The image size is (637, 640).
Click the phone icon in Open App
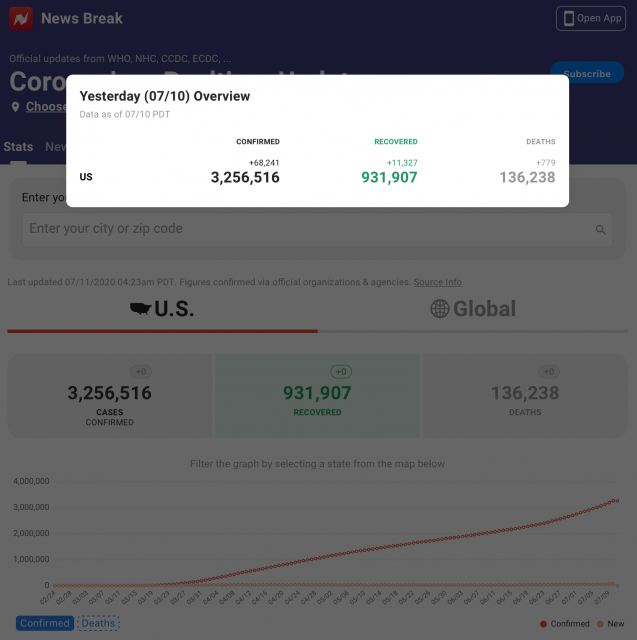(x=569, y=18)
